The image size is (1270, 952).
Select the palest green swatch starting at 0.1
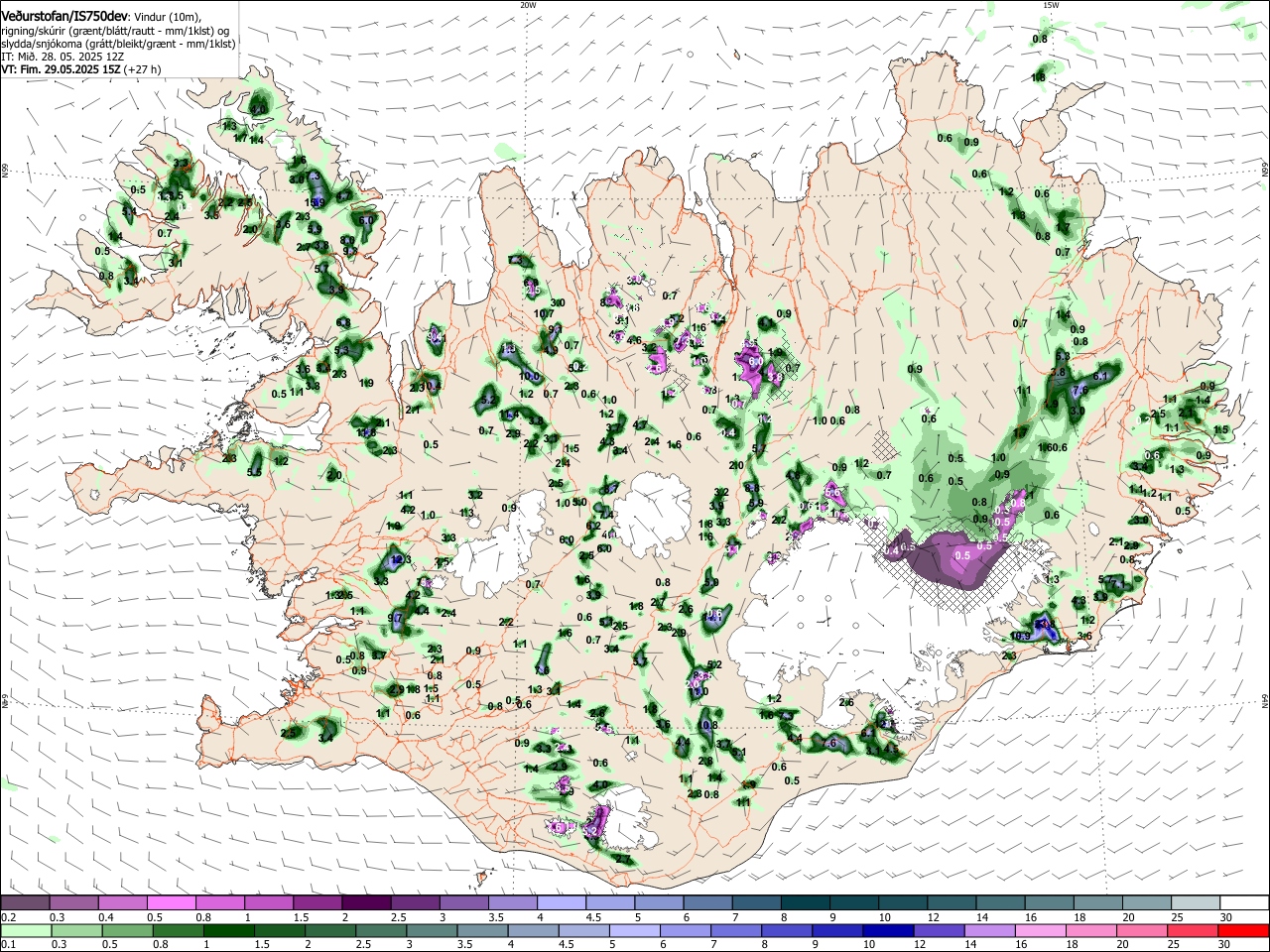click(x=25, y=930)
